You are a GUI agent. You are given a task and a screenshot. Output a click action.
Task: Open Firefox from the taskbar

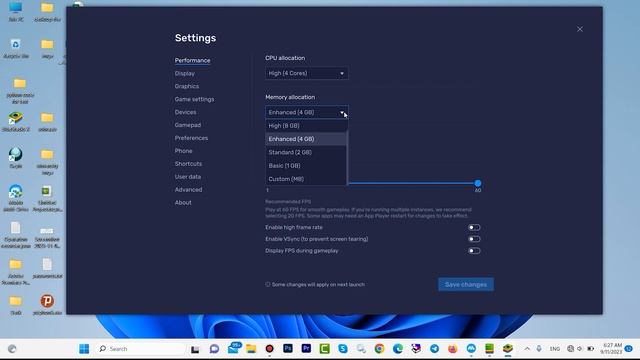(453, 349)
